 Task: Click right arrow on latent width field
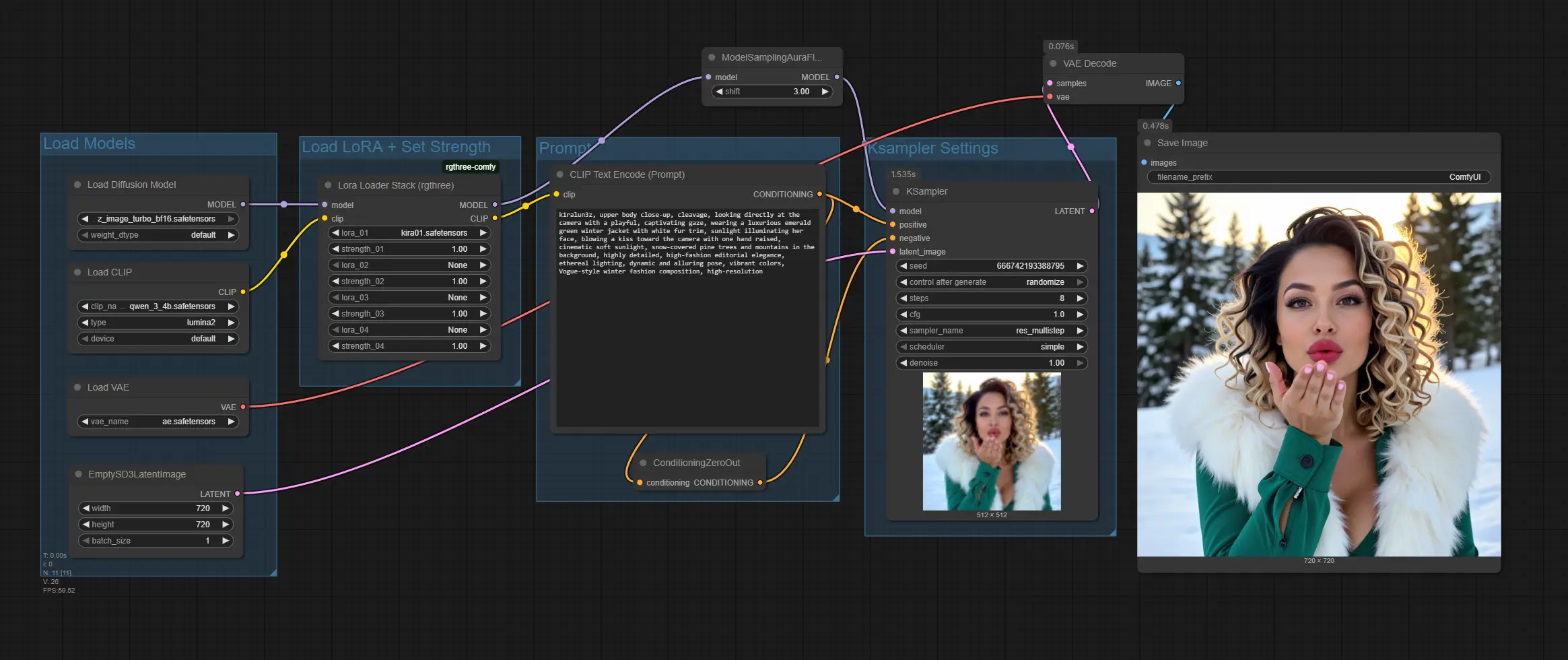point(226,508)
